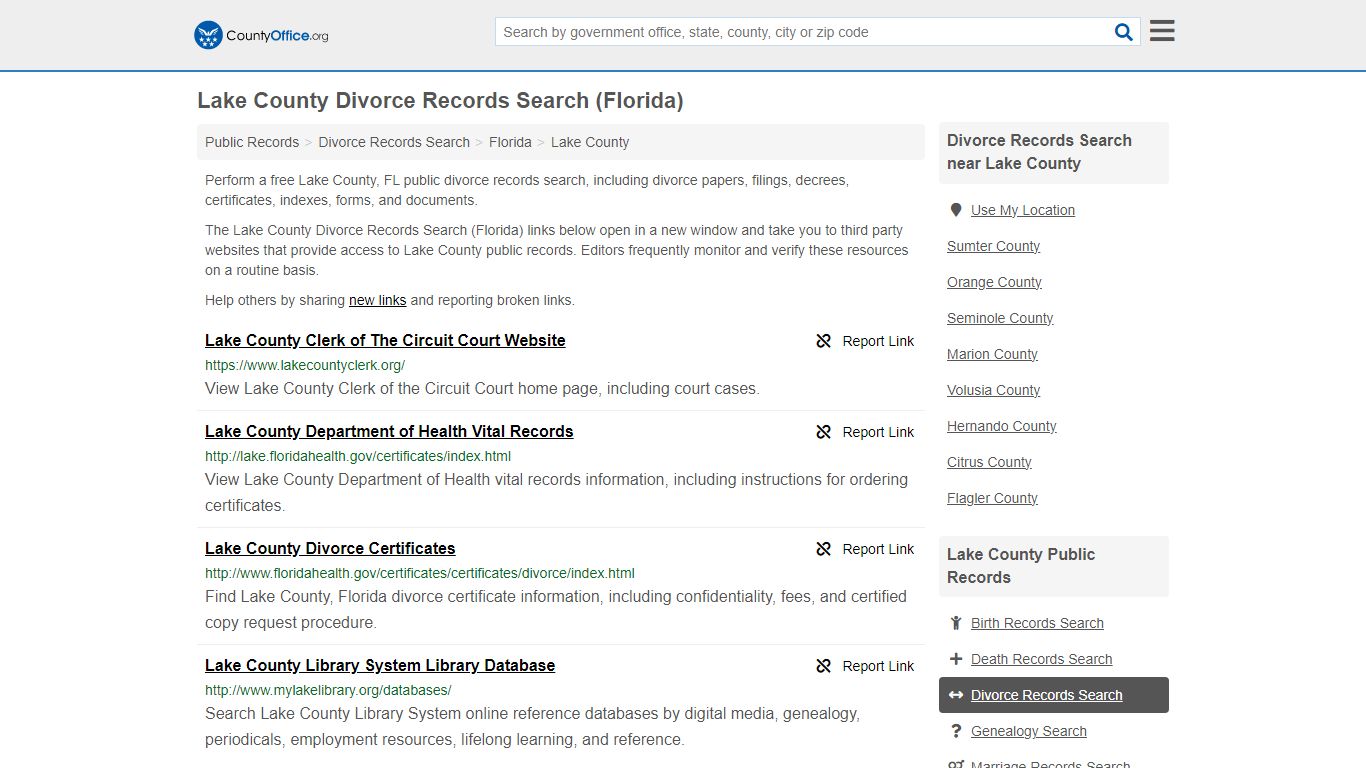The image size is (1366, 768).
Task: Click broken-link icon beside Divorce Certificates
Action: click(824, 549)
